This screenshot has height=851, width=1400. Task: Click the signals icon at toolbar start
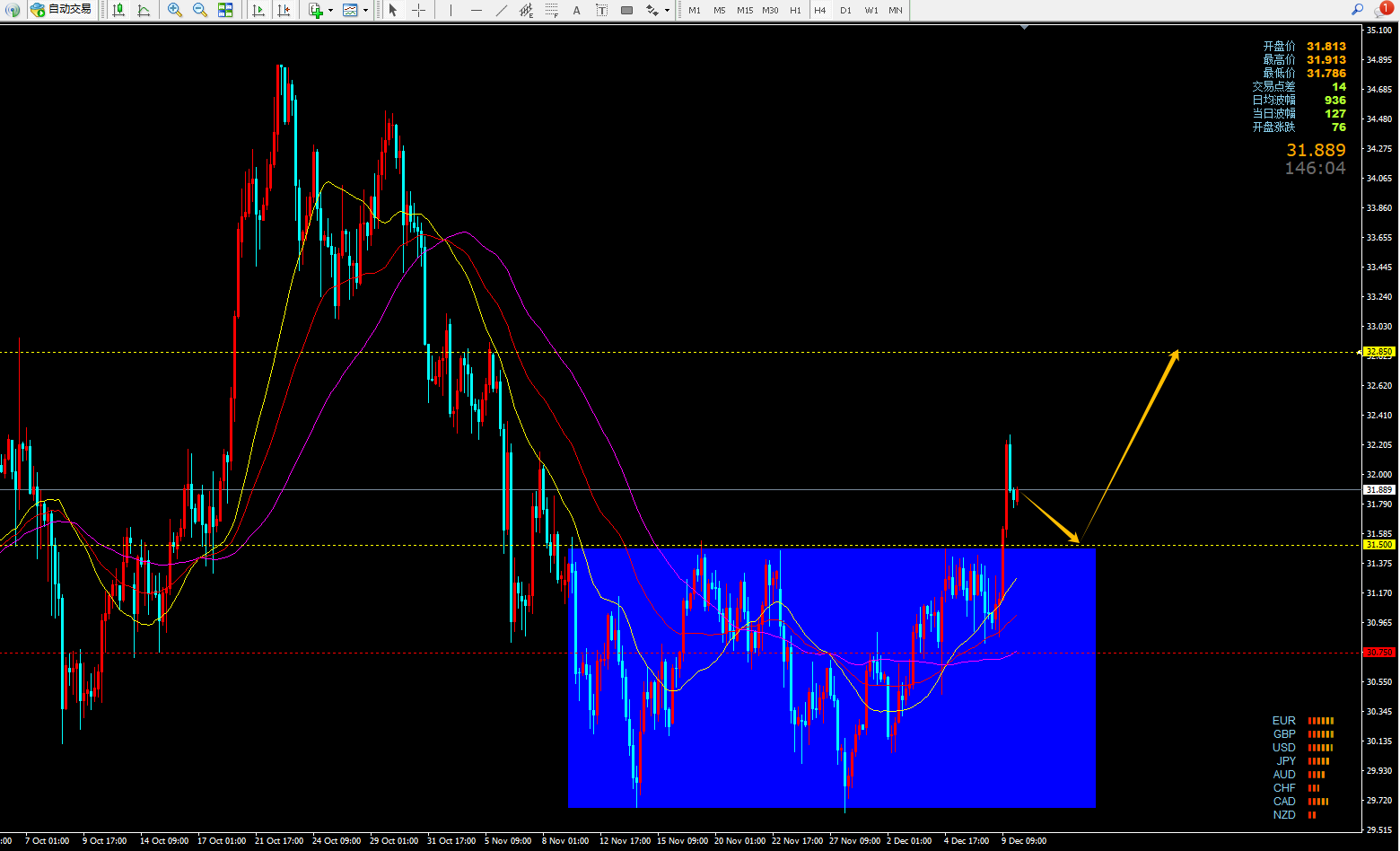tap(12, 10)
